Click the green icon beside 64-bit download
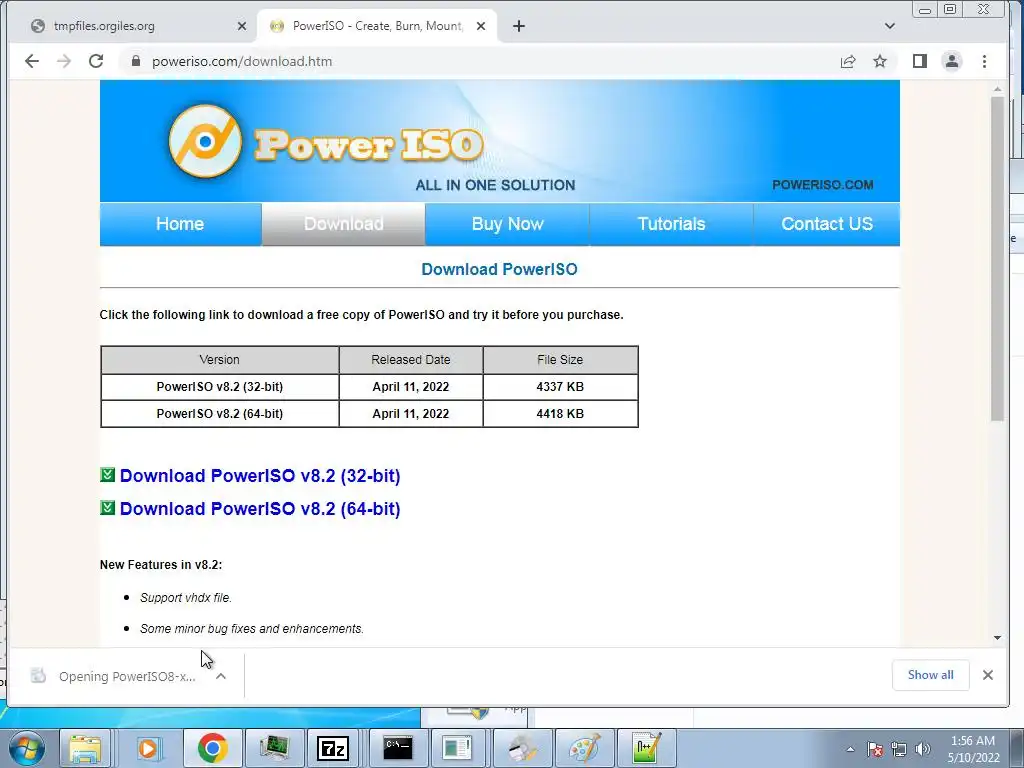 [x=108, y=507]
